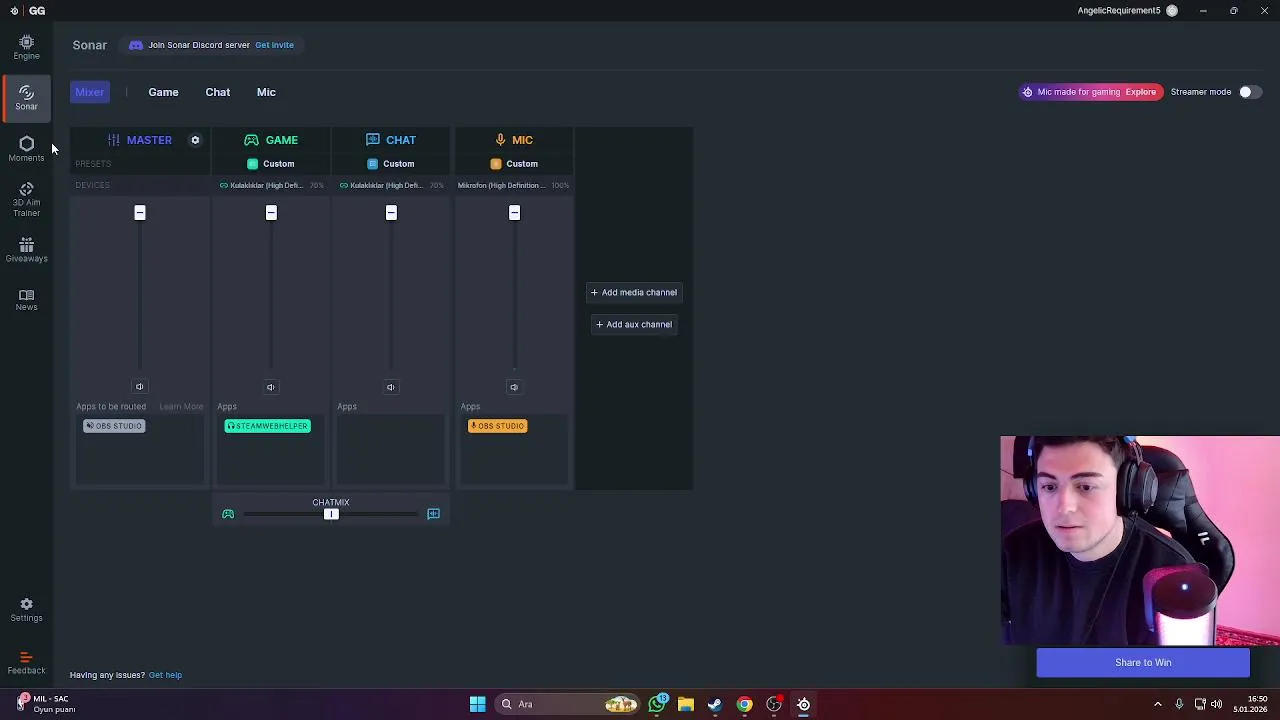The image size is (1280, 720).
Task: Open Chat channel Custom preset dropdown
Action: coord(391,164)
